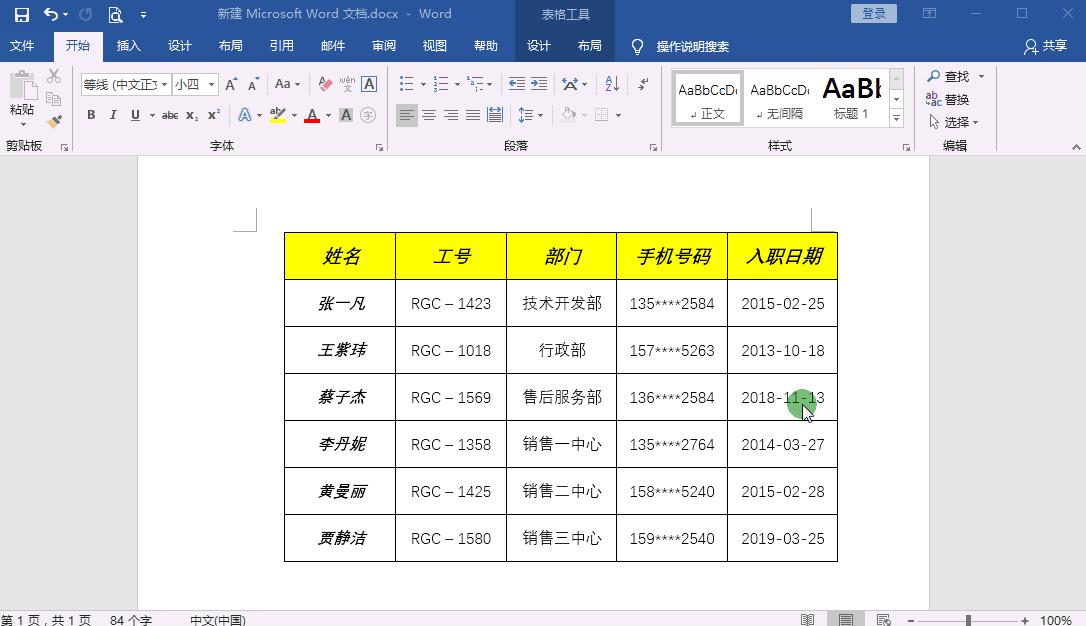Toggle bold formatting
Viewport: 1086px width, 626px height.
click(x=91, y=114)
